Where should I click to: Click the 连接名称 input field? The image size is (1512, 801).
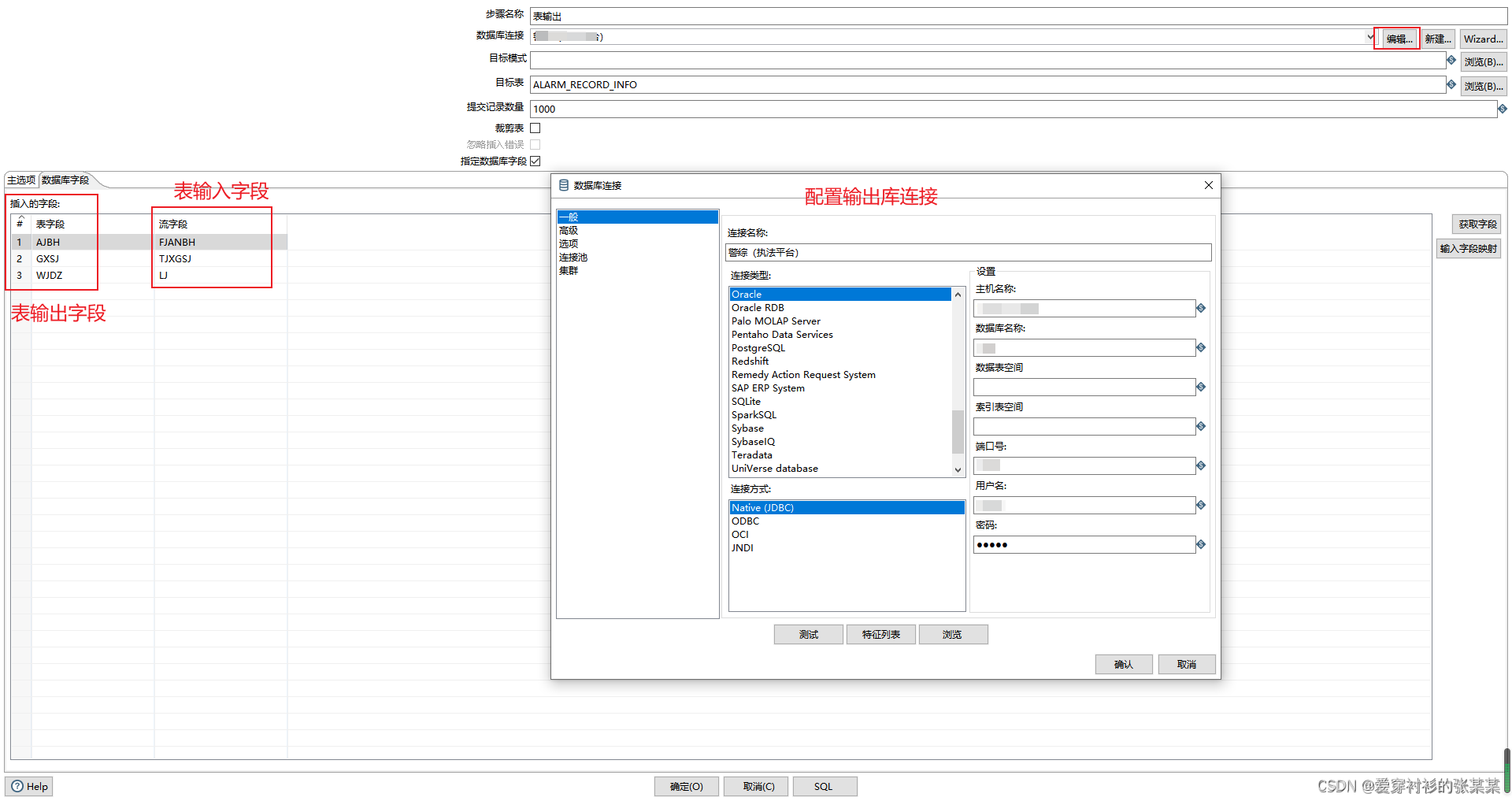click(968, 252)
